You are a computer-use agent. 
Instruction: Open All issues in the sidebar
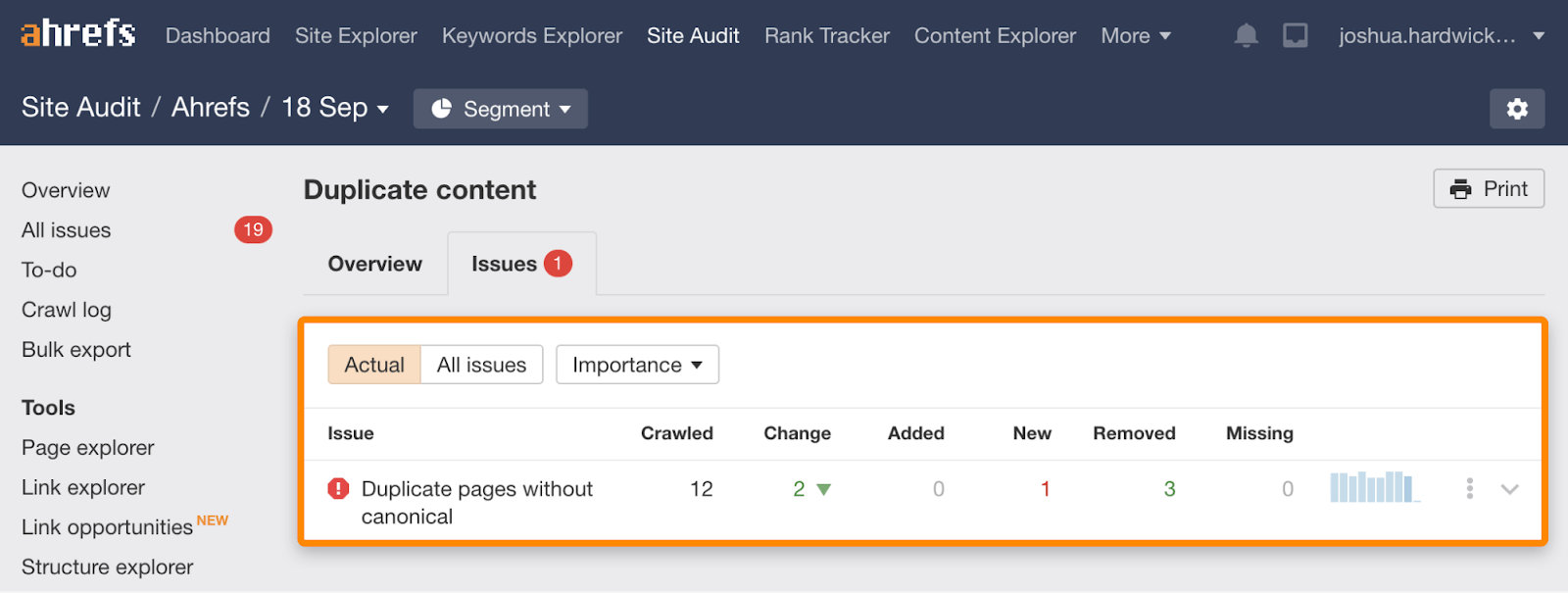point(67,230)
